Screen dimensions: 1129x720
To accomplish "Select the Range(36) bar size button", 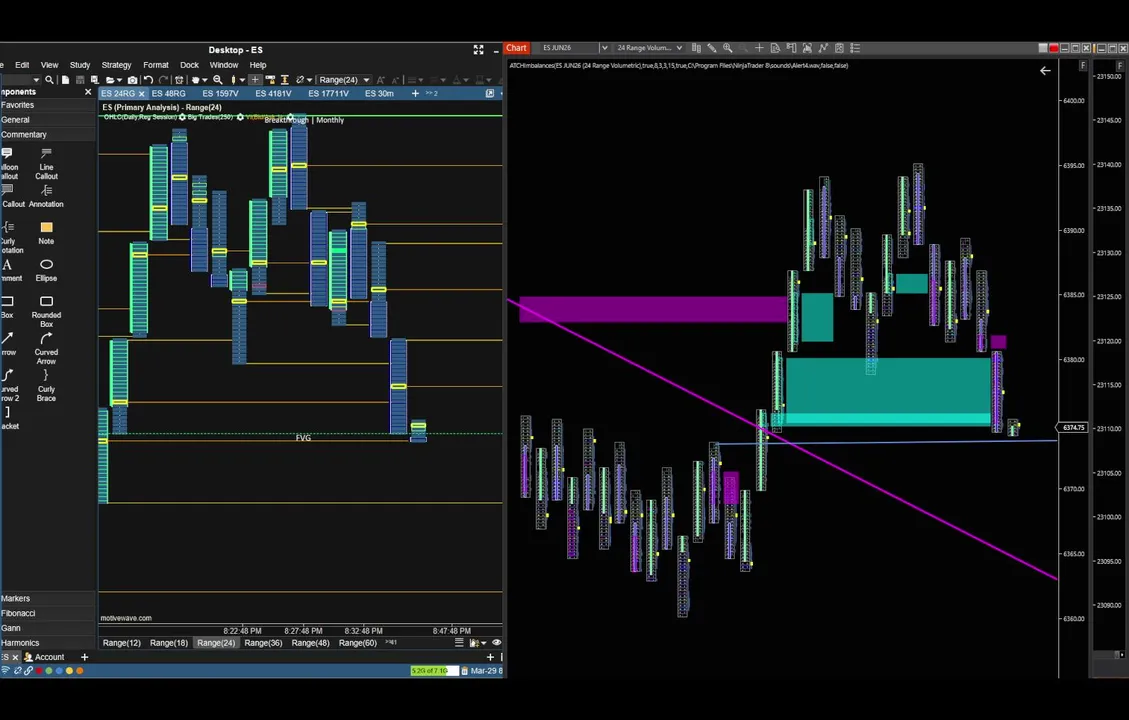I will pos(263,643).
